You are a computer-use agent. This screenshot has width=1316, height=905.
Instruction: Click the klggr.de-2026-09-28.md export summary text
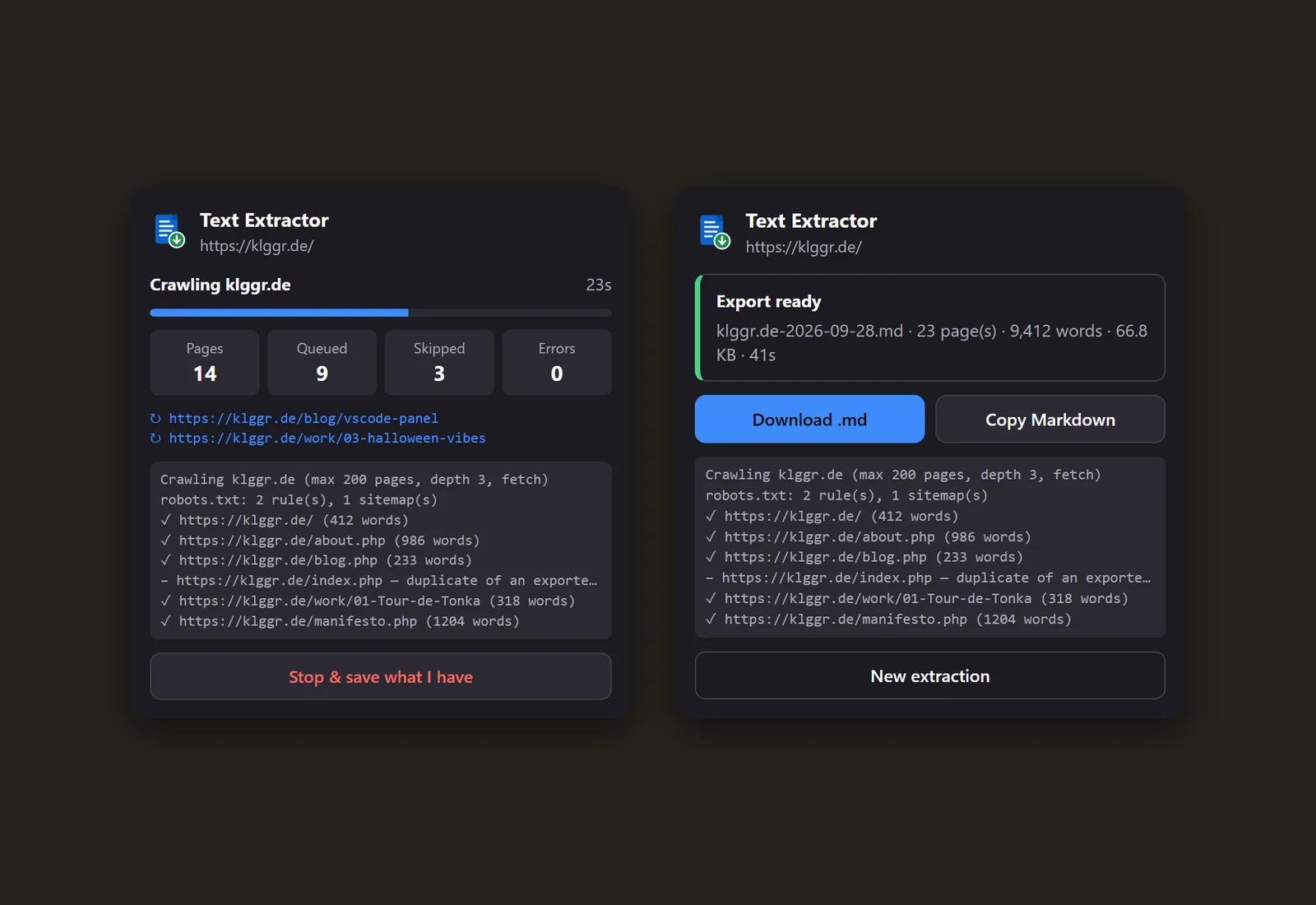932,343
